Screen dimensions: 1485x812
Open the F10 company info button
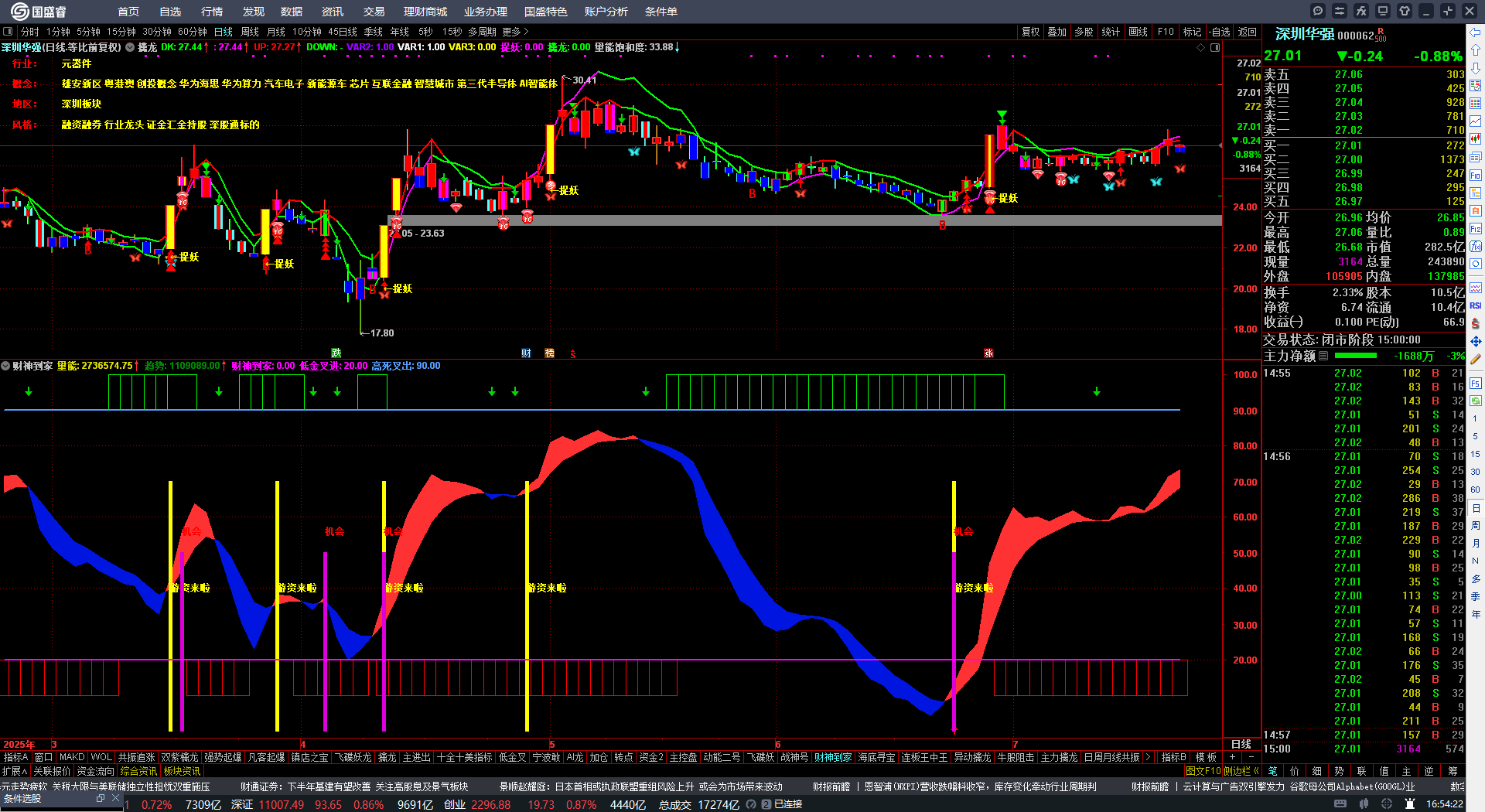pyautogui.click(x=1166, y=32)
